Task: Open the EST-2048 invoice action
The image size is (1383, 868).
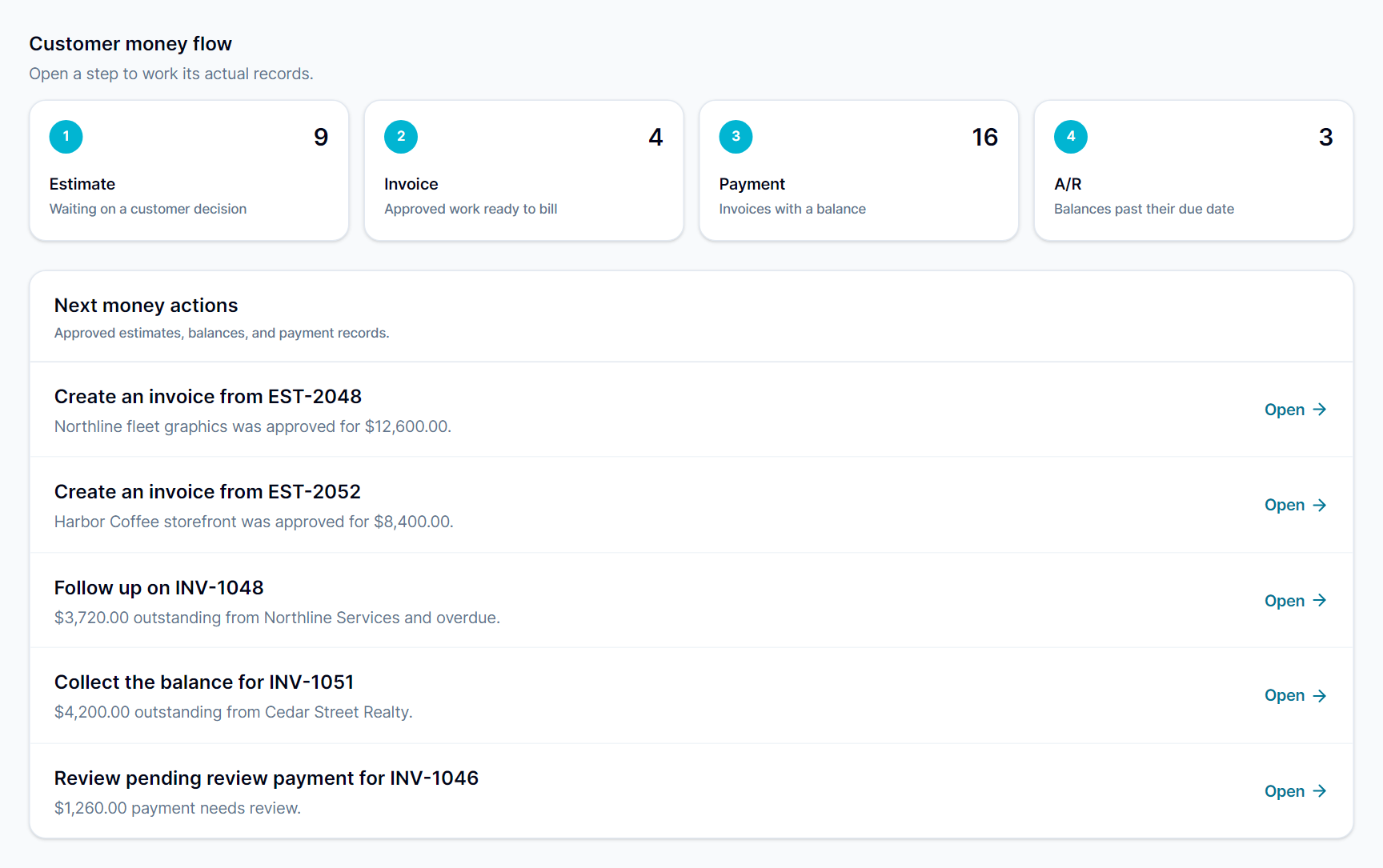Action: tap(1295, 410)
